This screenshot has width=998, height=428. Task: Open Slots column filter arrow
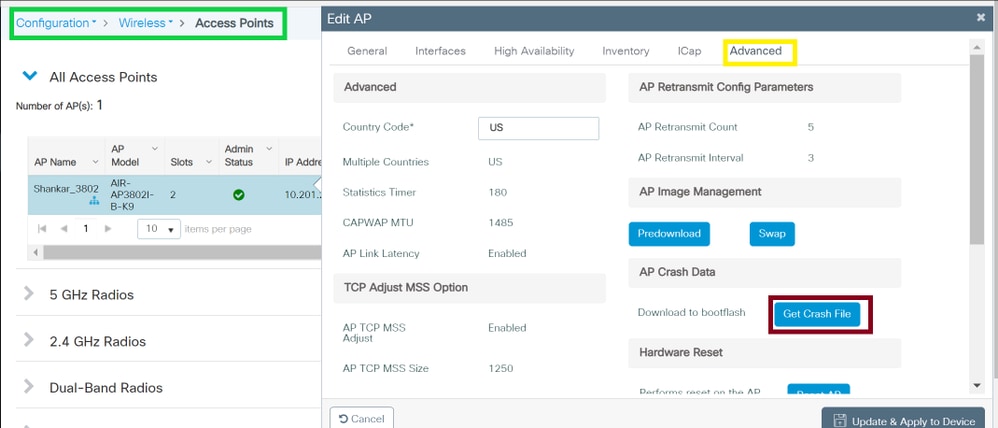(x=209, y=162)
